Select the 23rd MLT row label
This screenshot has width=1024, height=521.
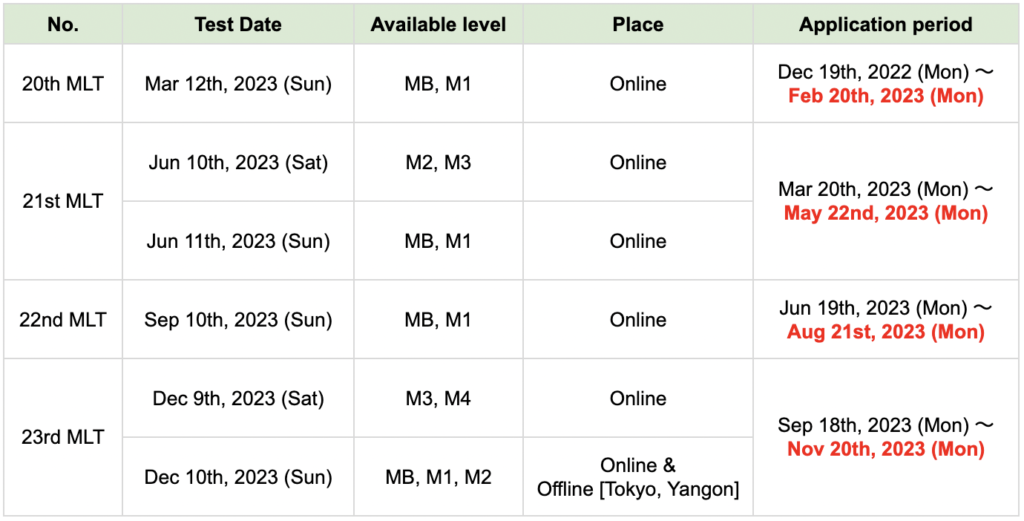point(63,437)
